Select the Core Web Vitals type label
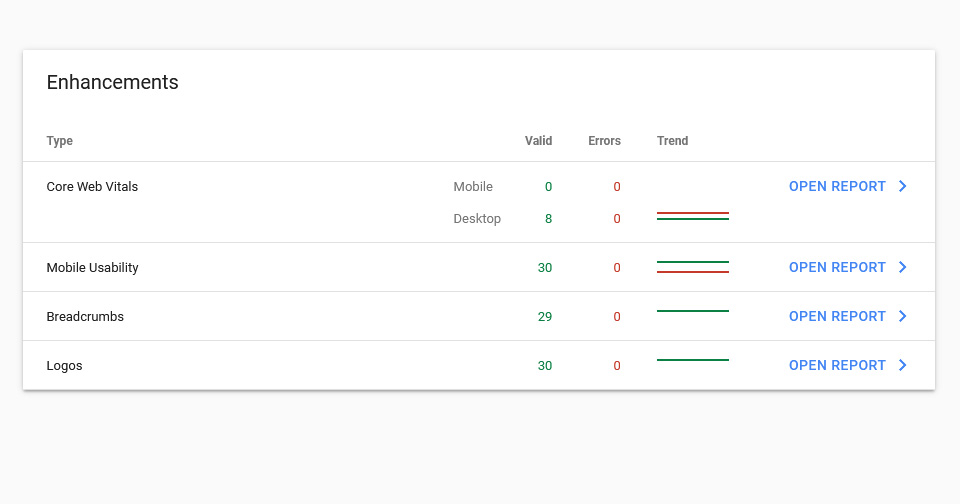Screen dimensions: 960x504 coord(92,187)
